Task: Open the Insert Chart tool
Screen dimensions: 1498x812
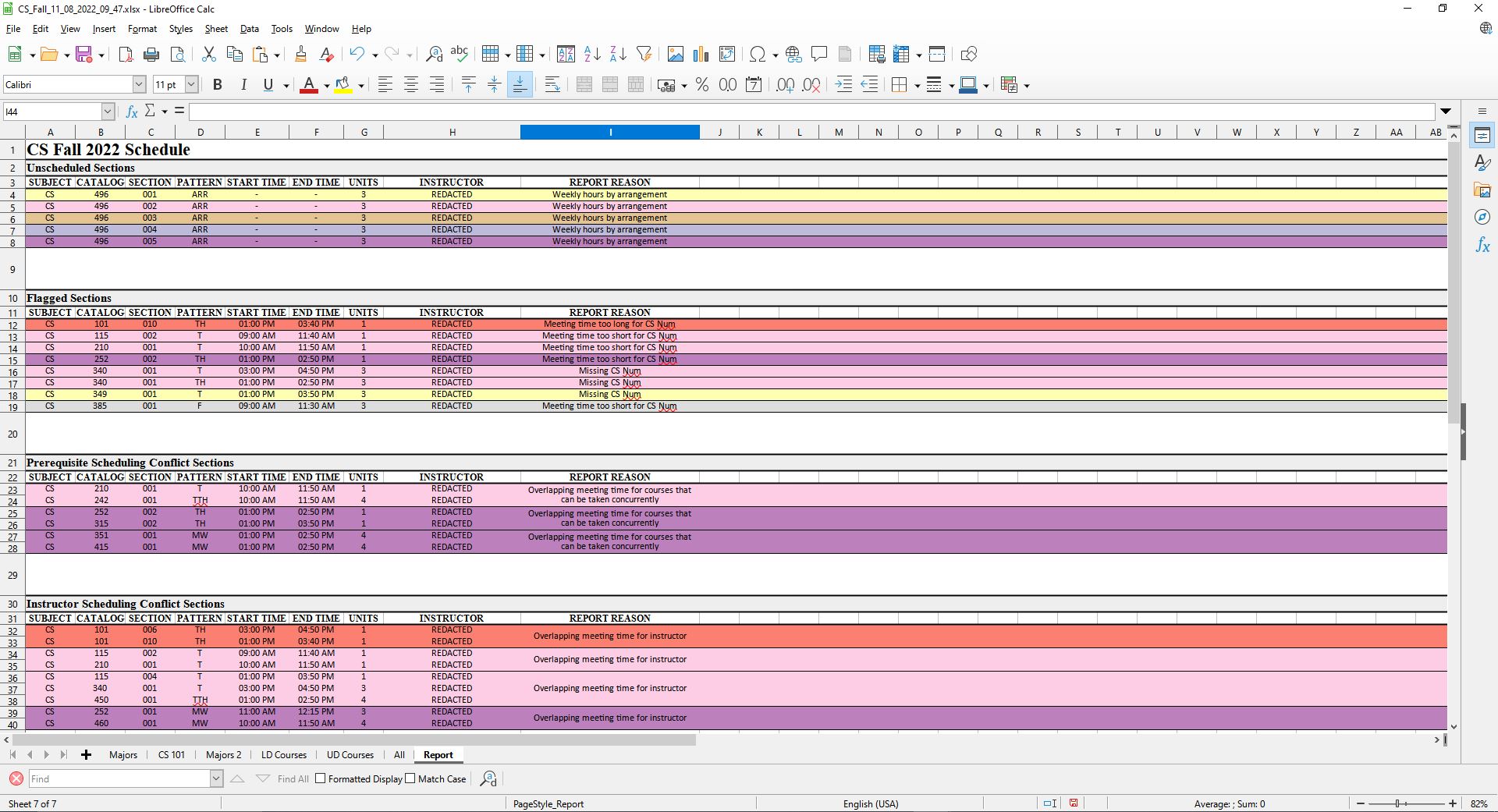Action: pos(701,54)
